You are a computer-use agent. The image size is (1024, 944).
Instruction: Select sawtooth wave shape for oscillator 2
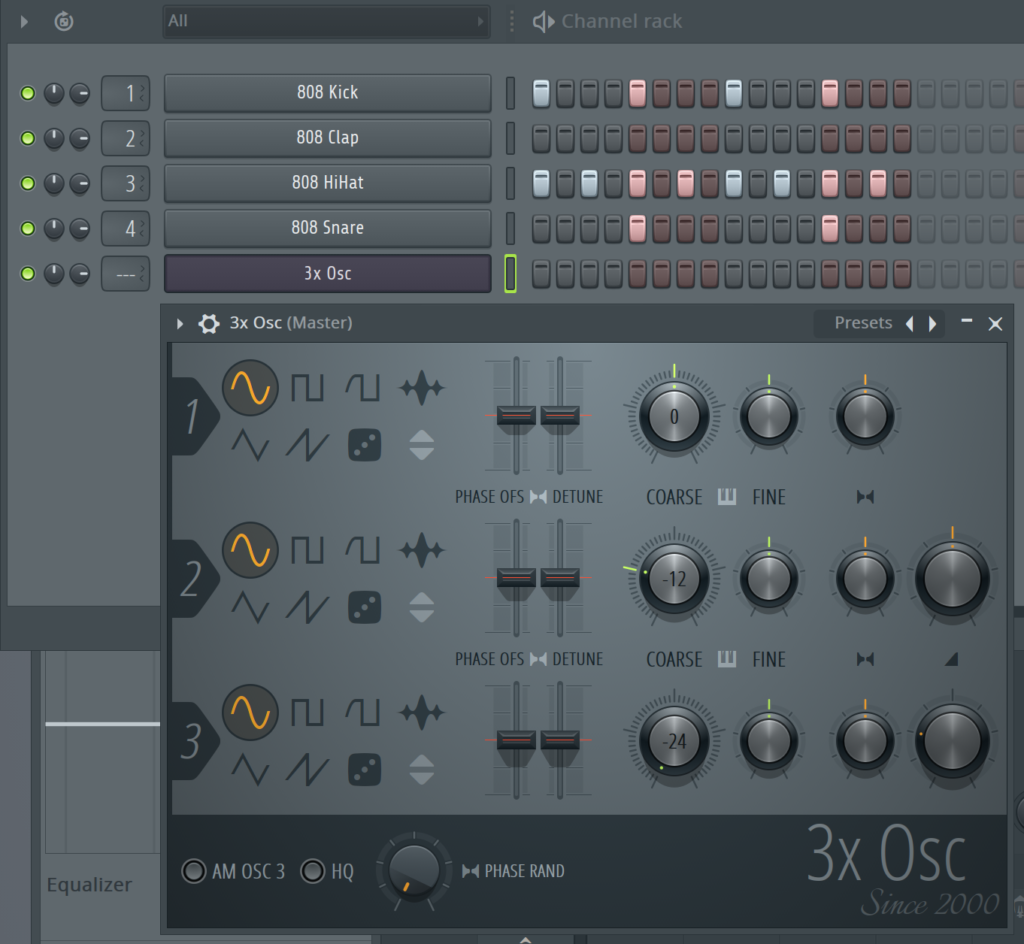point(307,606)
